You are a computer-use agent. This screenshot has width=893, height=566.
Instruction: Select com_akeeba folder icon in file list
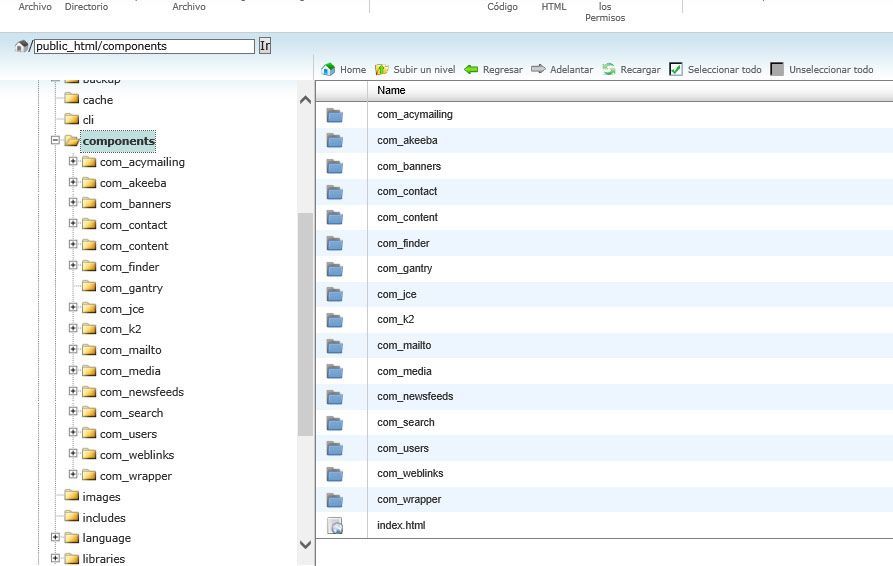pos(335,141)
